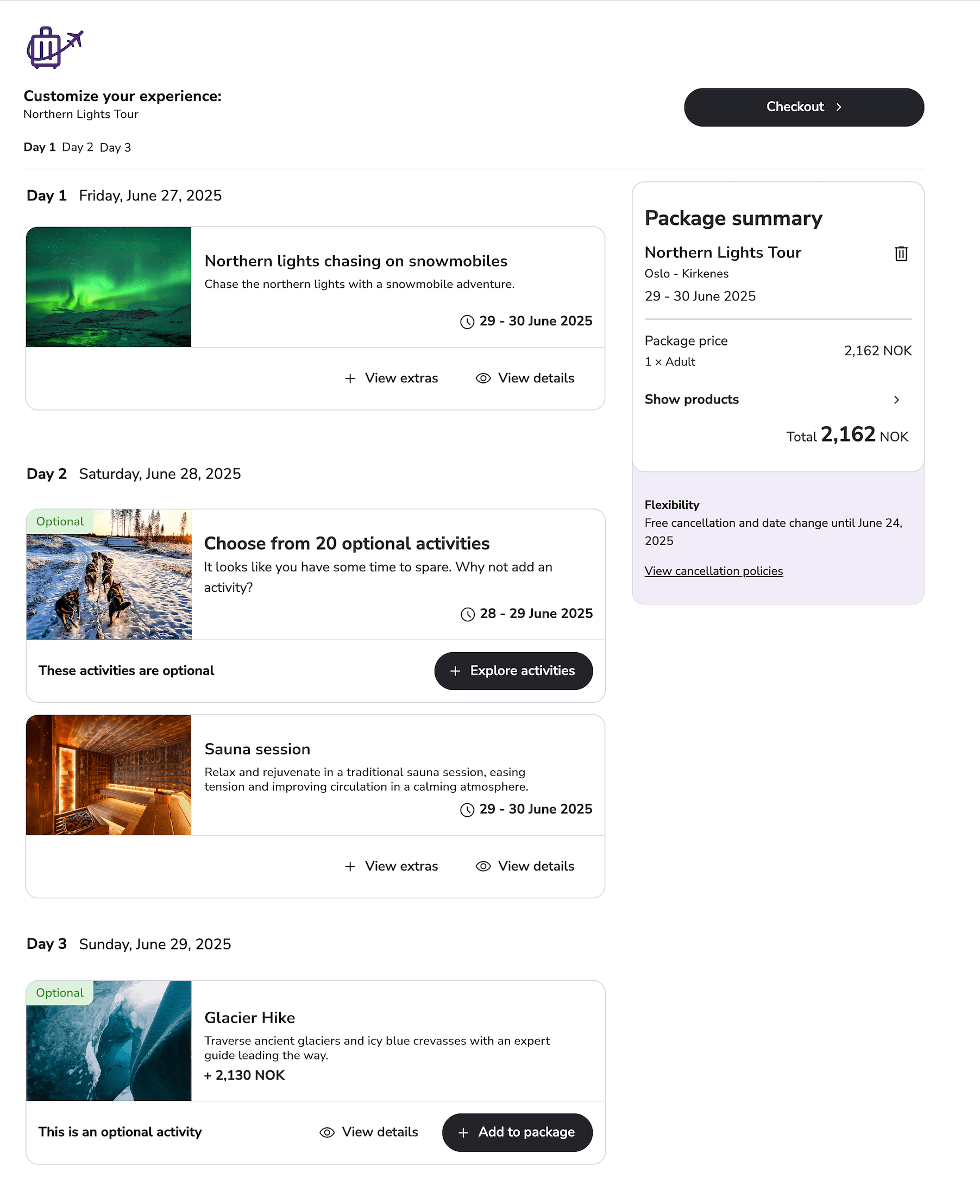This screenshot has width=980, height=1204.
Task: Select the Day 1 tab
Action: tap(40, 147)
